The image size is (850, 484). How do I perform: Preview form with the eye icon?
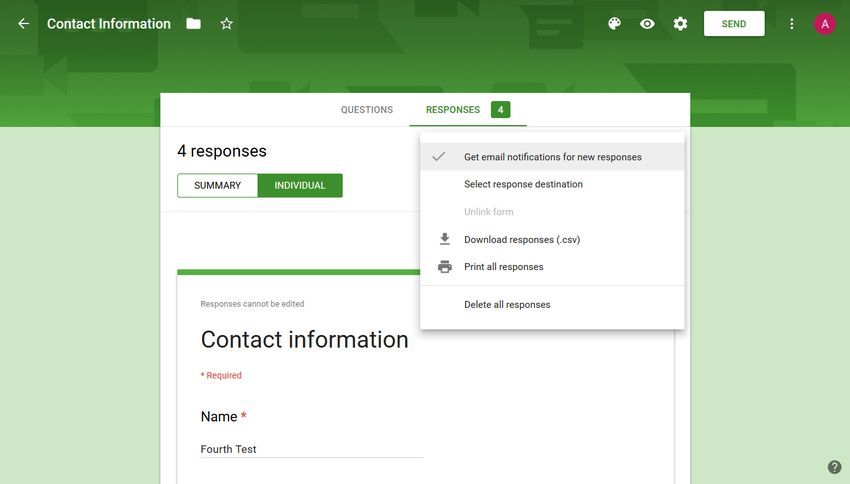647,24
